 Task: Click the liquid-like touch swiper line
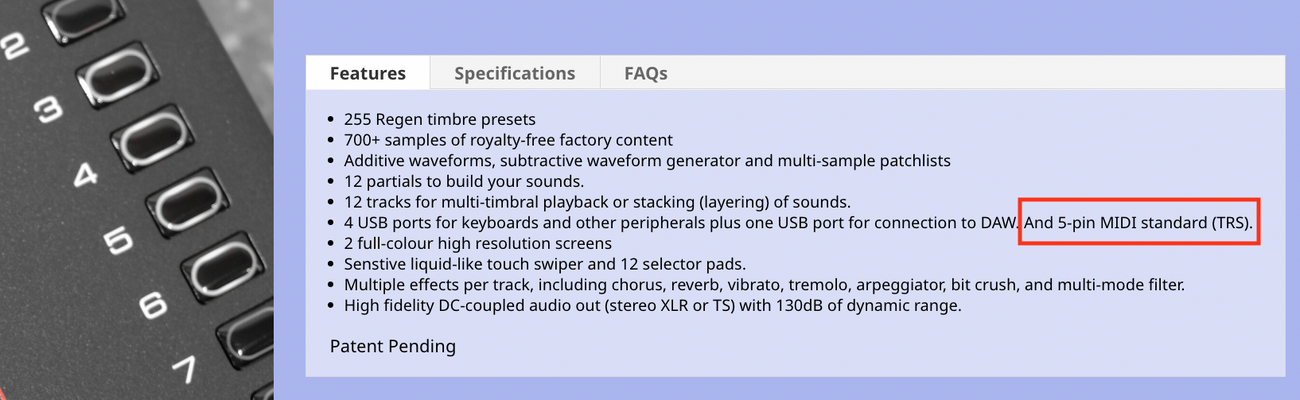click(545, 264)
